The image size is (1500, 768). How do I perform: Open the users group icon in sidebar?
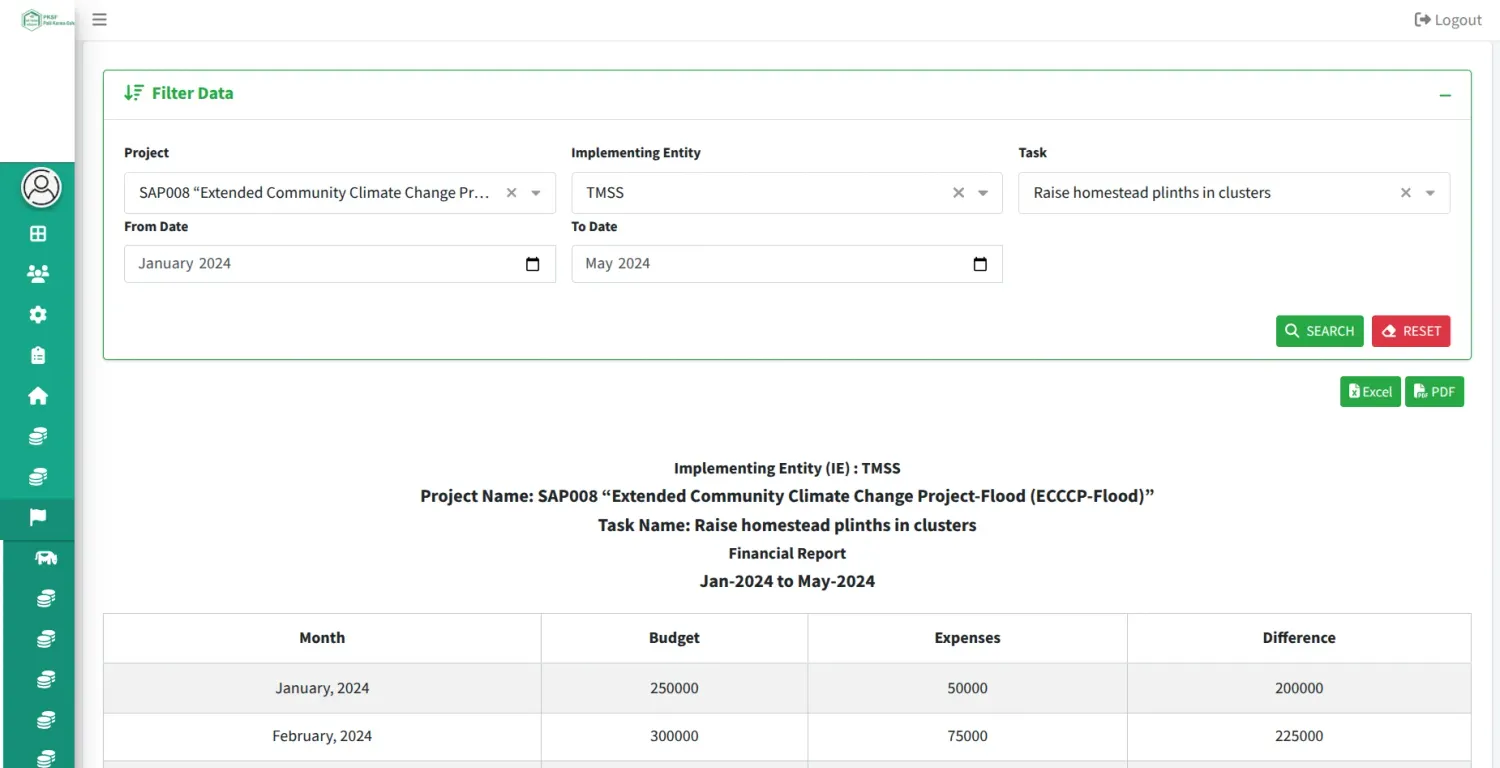point(38,274)
